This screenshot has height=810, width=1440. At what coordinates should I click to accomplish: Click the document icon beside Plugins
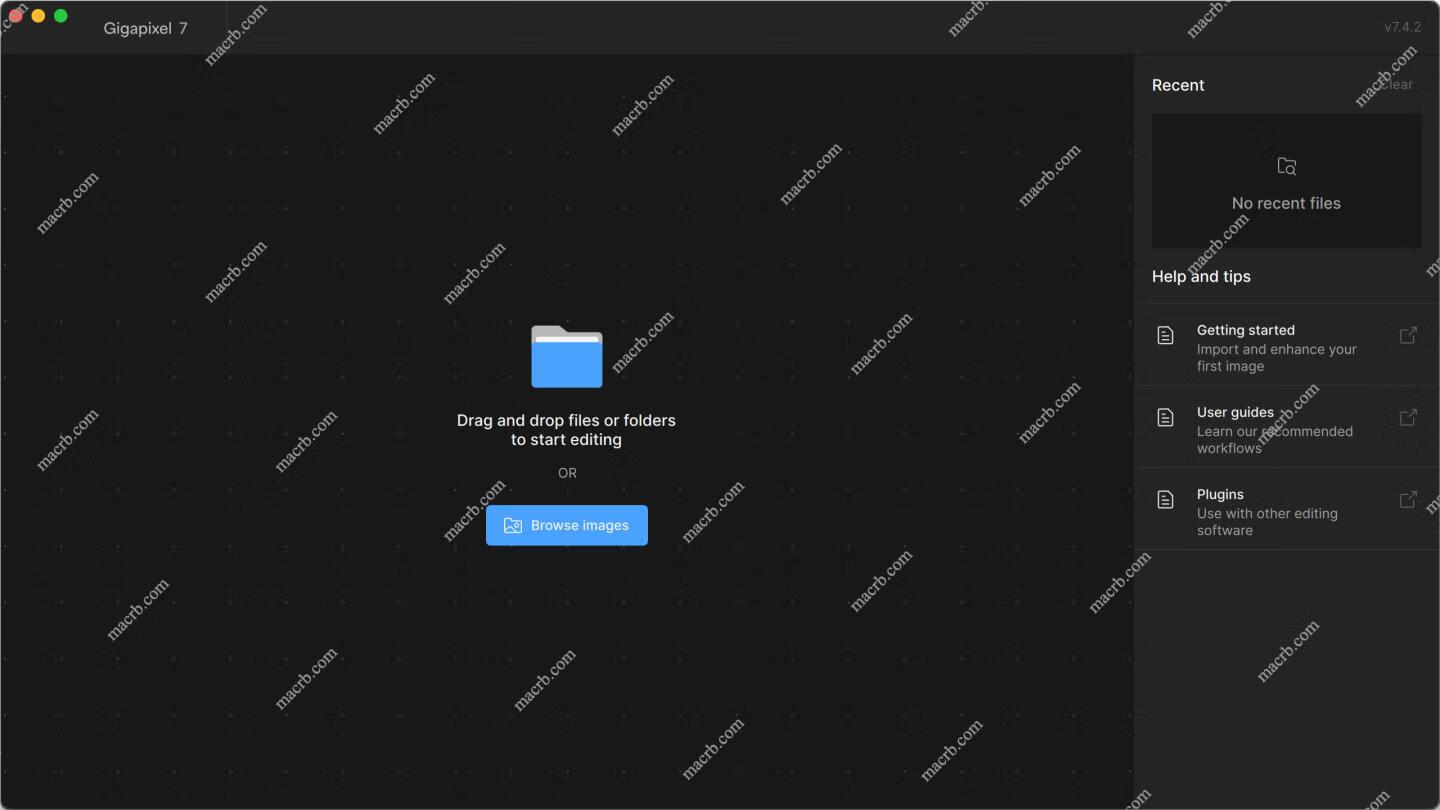tap(1165, 499)
